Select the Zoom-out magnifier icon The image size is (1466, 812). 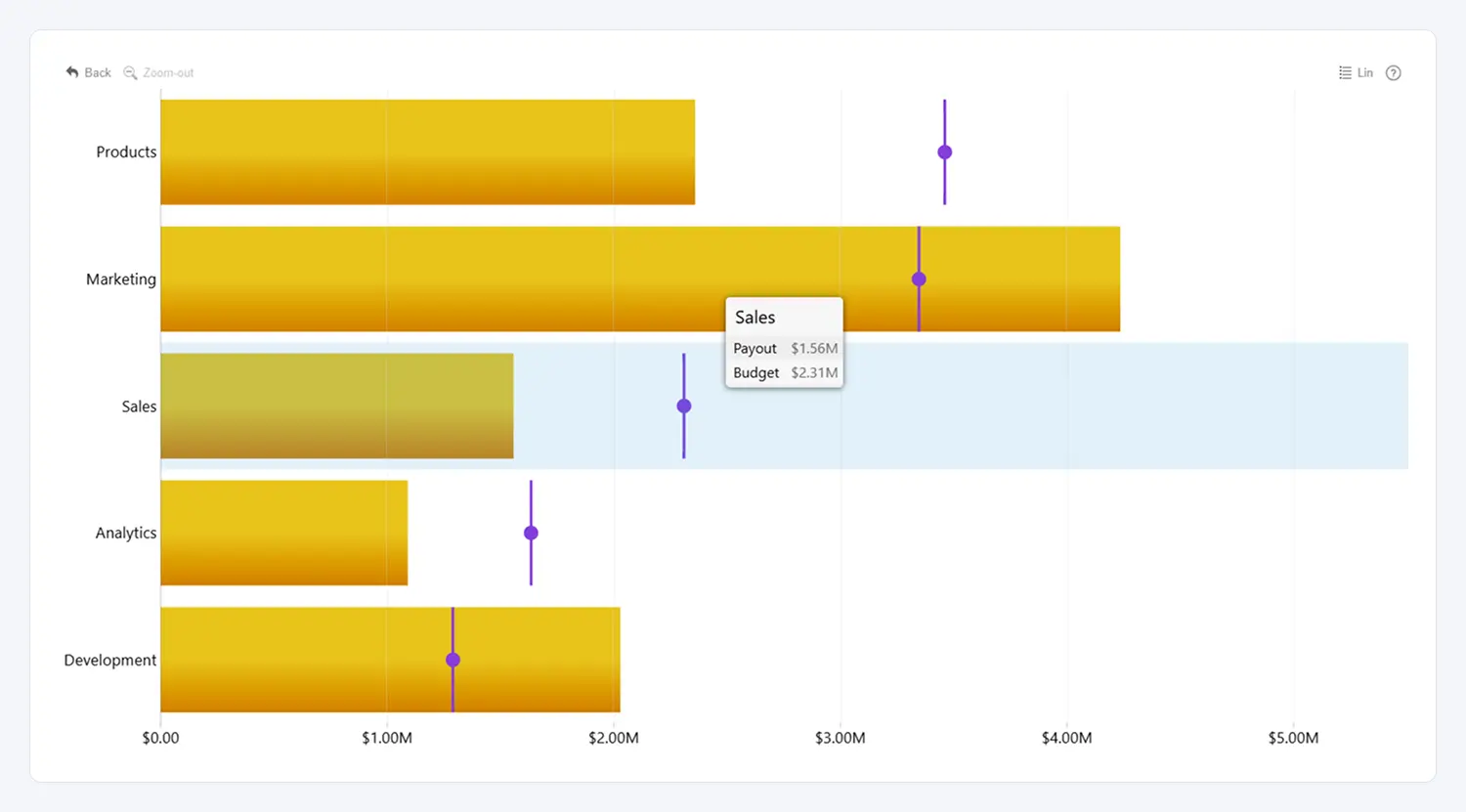pyautogui.click(x=129, y=72)
